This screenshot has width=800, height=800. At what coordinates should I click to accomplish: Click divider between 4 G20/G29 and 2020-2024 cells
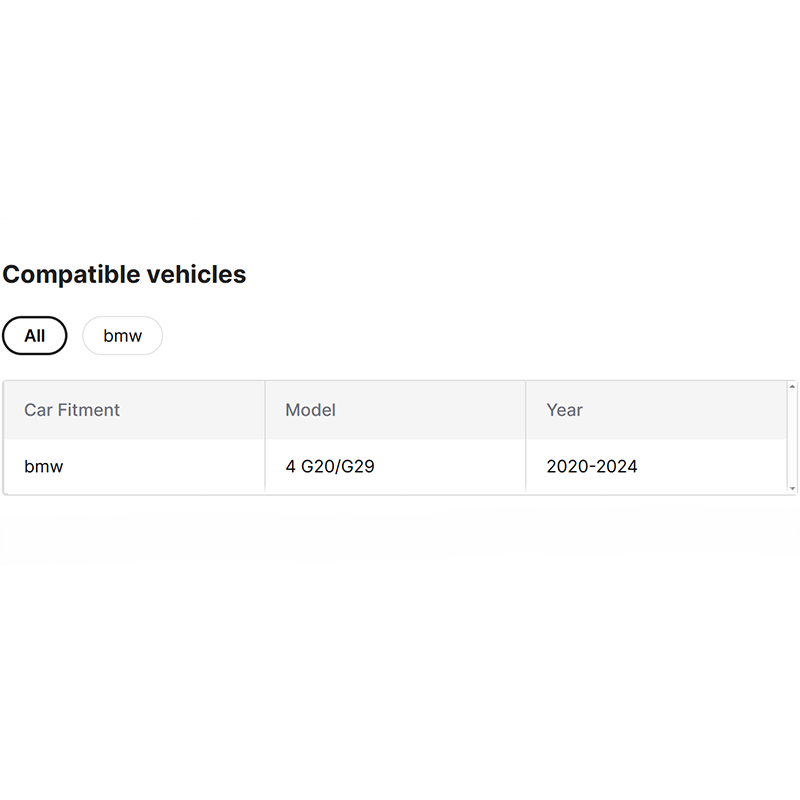point(526,466)
